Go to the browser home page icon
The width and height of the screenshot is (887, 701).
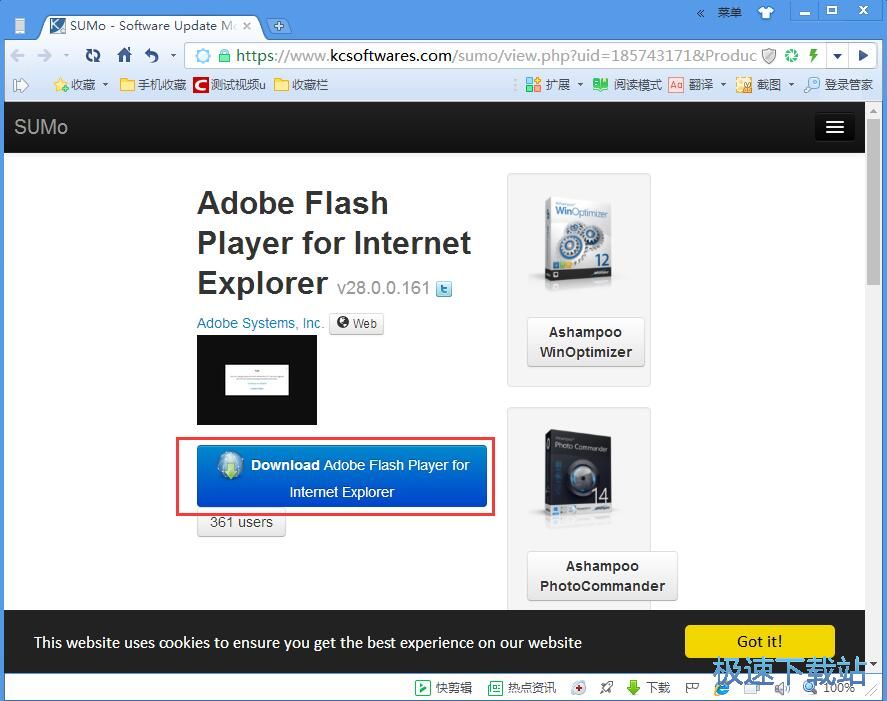coord(124,55)
